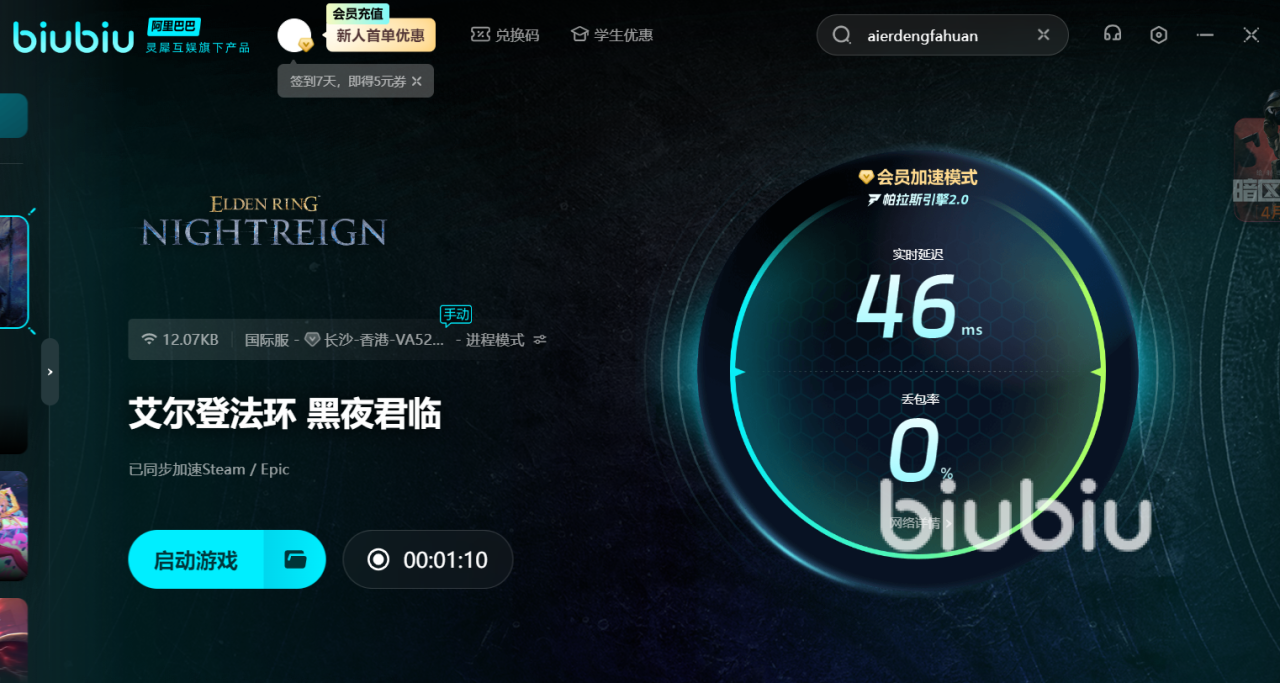Open 网络详情 network details link

(x=916, y=522)
